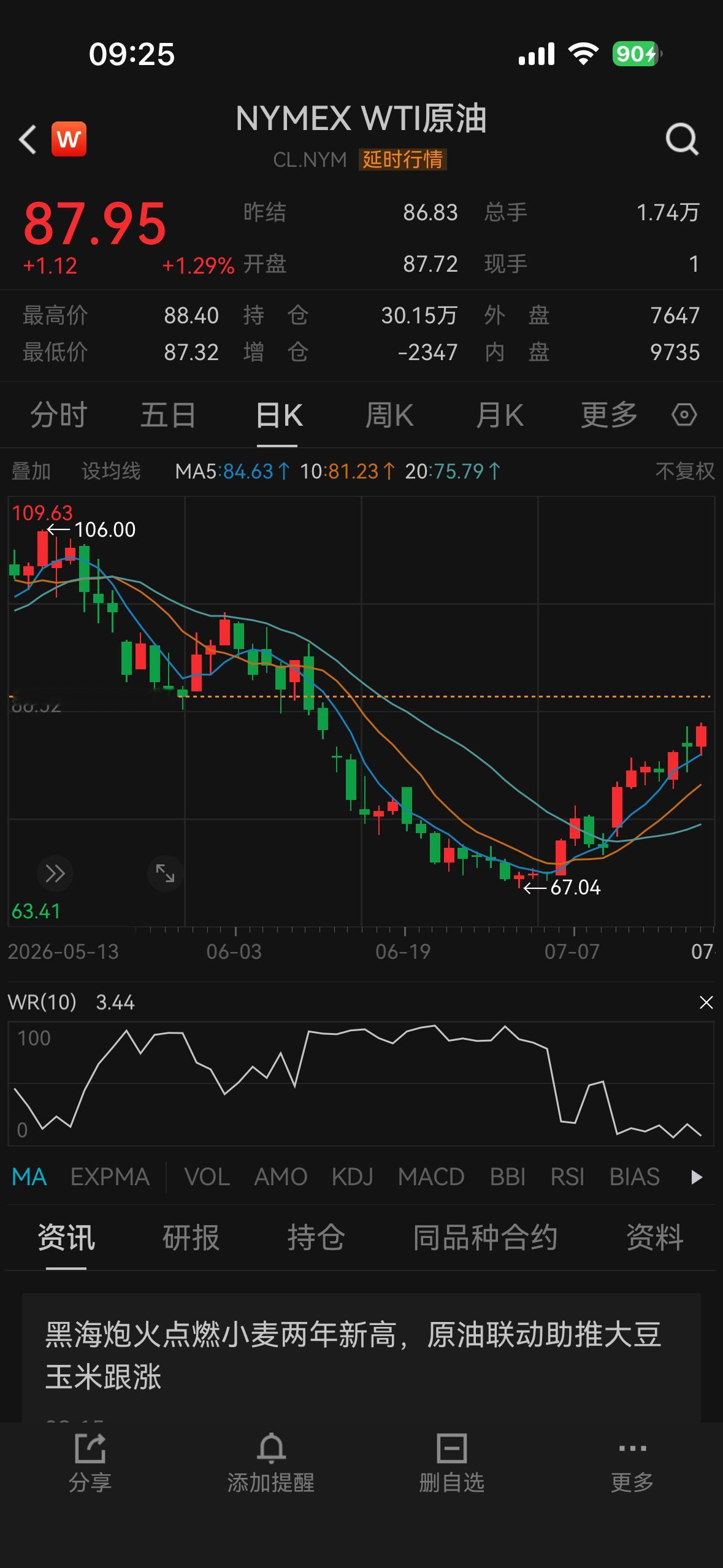This screenshot has width=723, height=1568.
Task: Tap the 1.74万 total volume value
Action: (x=668, y=212)
